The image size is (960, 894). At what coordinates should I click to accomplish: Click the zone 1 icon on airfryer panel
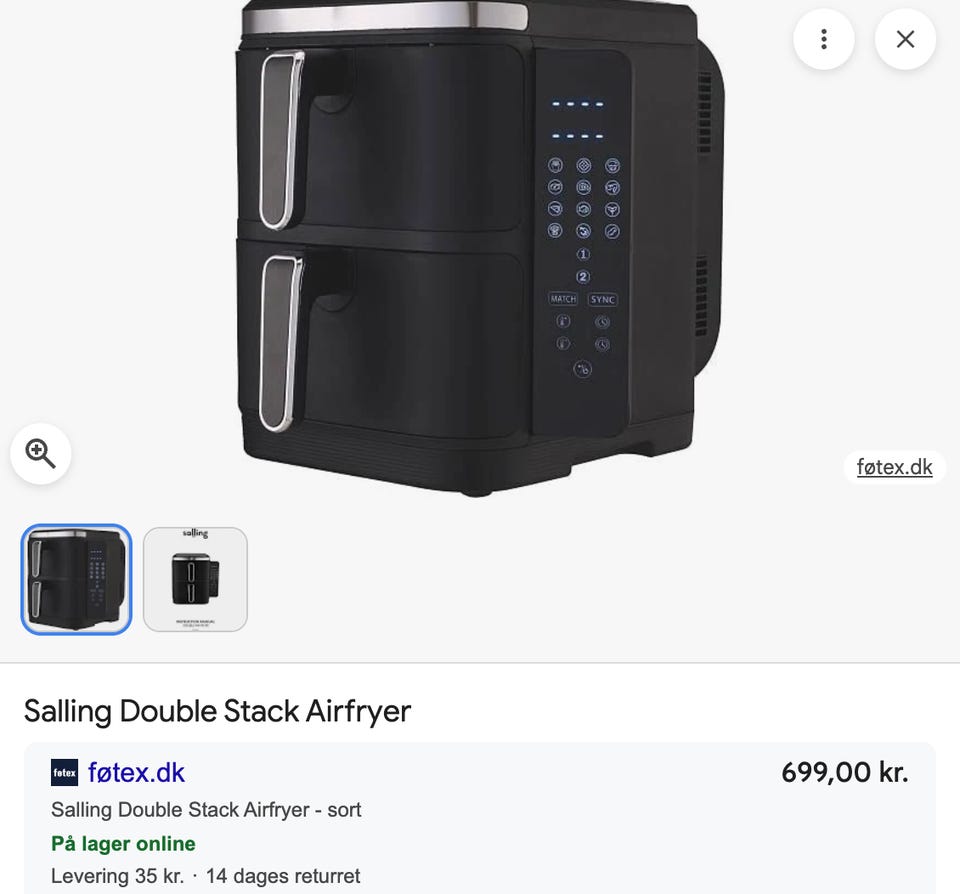point(583,255)
